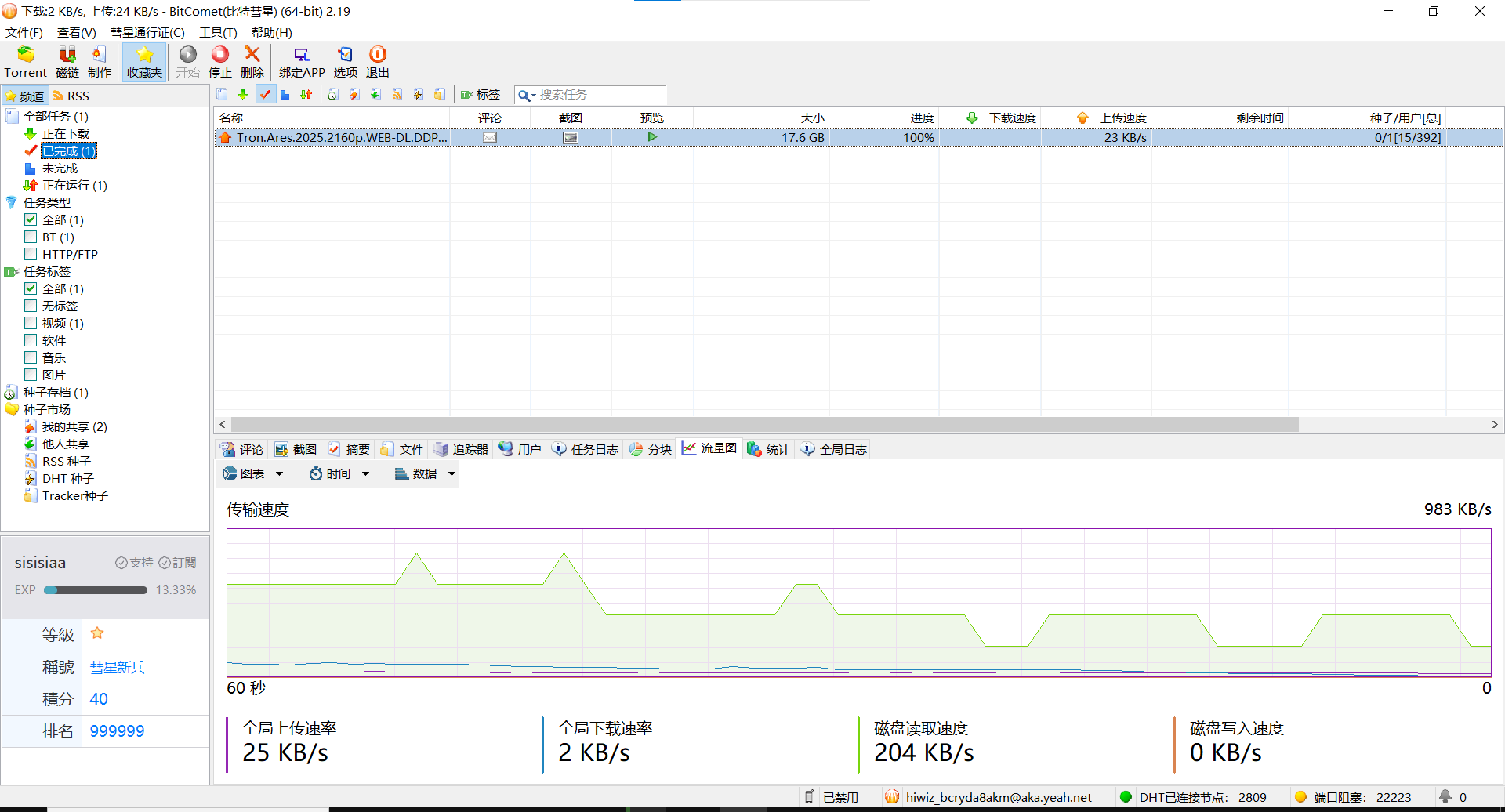Click the 彗星新兵 title link
Screen dimensions: 1505x812
coord(118,667)
